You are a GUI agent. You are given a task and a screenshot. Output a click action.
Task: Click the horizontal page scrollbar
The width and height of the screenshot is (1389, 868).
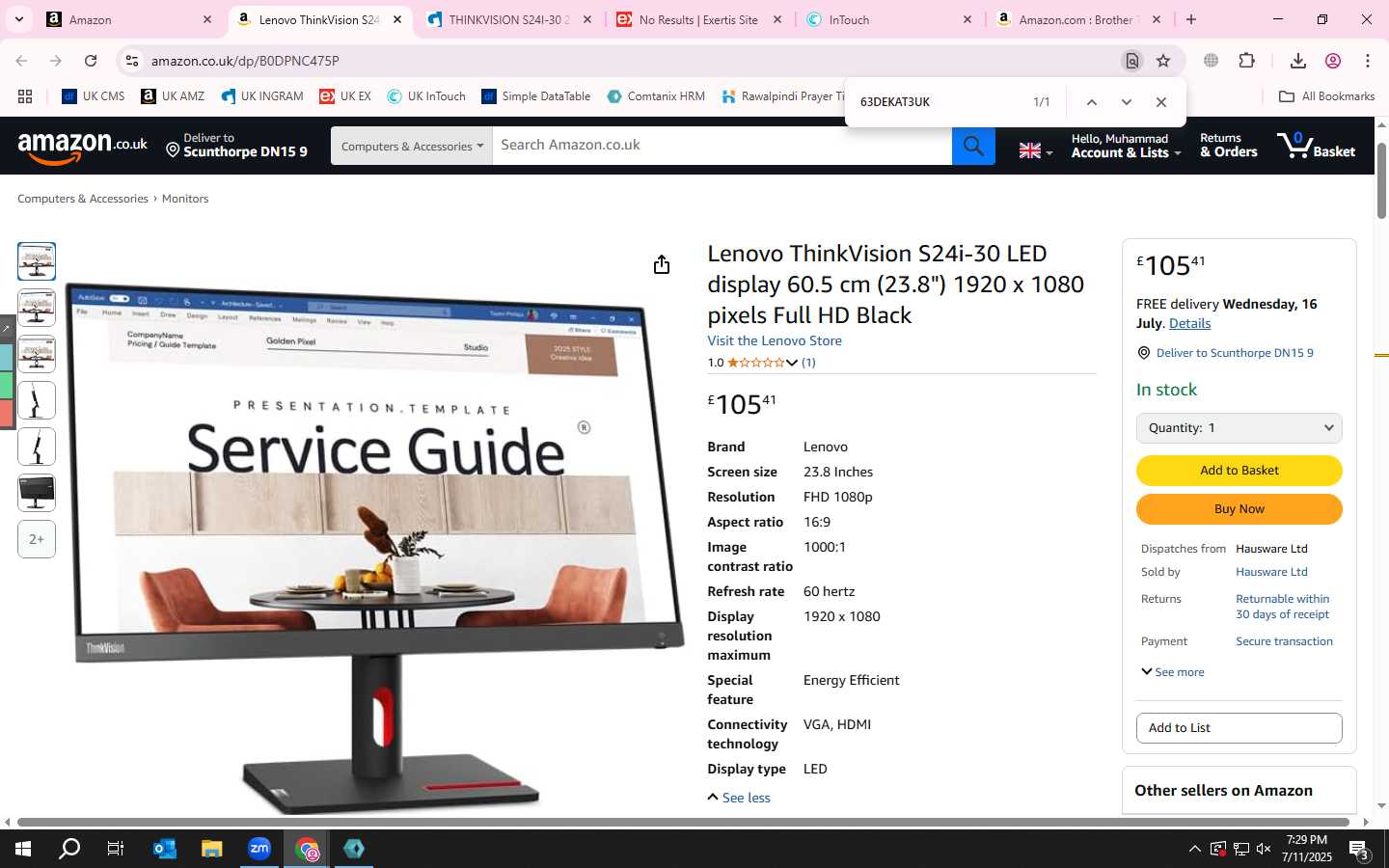683,823
